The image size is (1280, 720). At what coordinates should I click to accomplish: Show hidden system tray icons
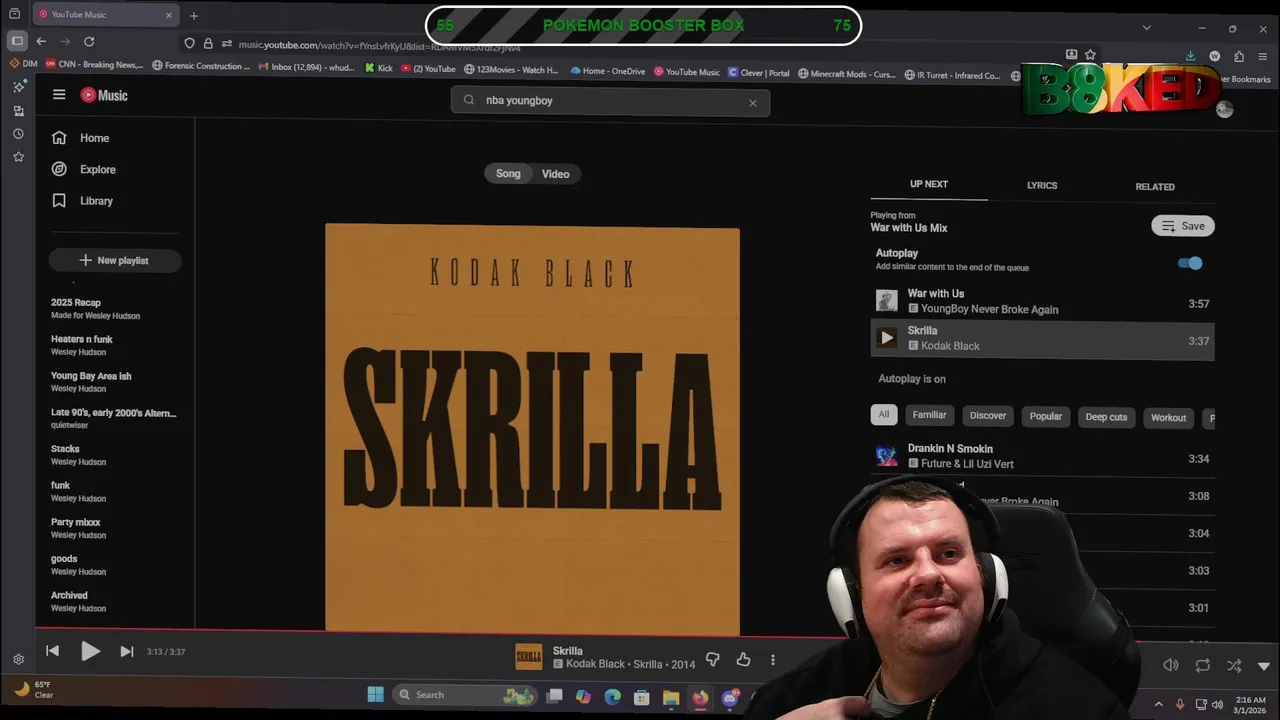(x=1158, y=704)
